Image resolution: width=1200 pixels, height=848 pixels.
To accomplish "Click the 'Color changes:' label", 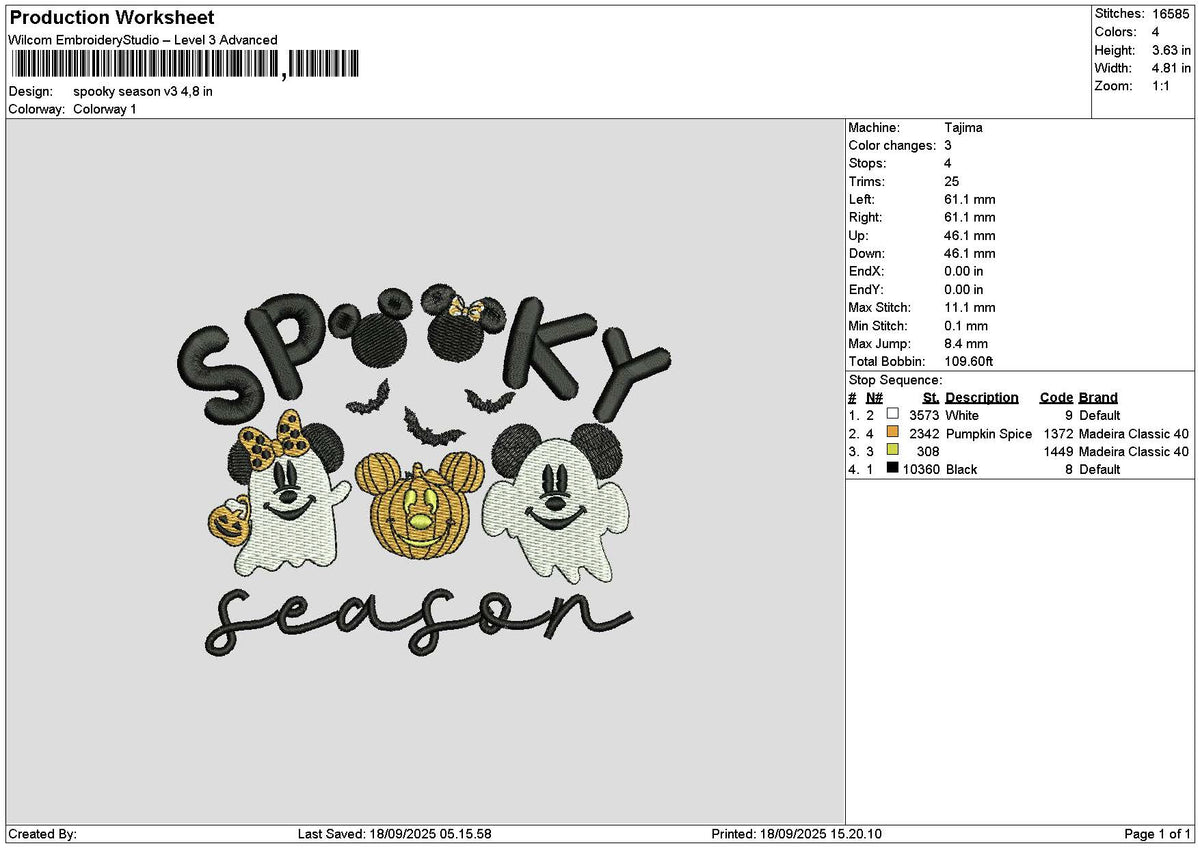I will 892,146.
